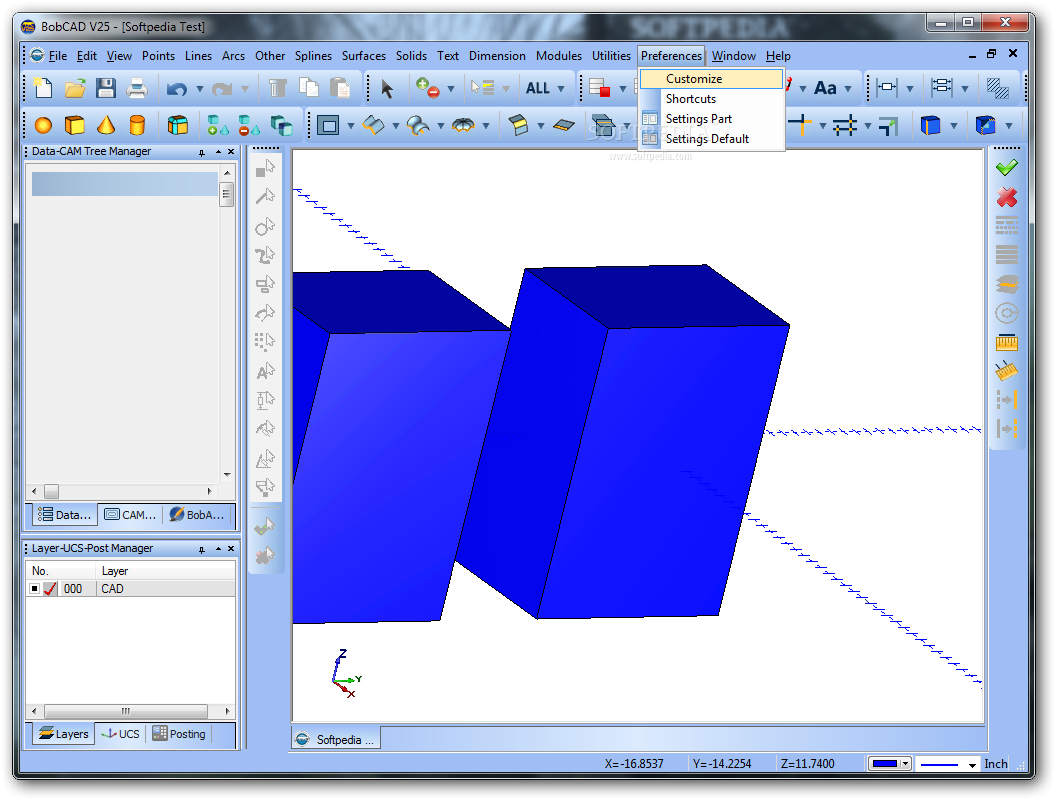The width and height of the screenshot is (1056, 800).
Task: Click the Inch units label
Action: [995, 764]
